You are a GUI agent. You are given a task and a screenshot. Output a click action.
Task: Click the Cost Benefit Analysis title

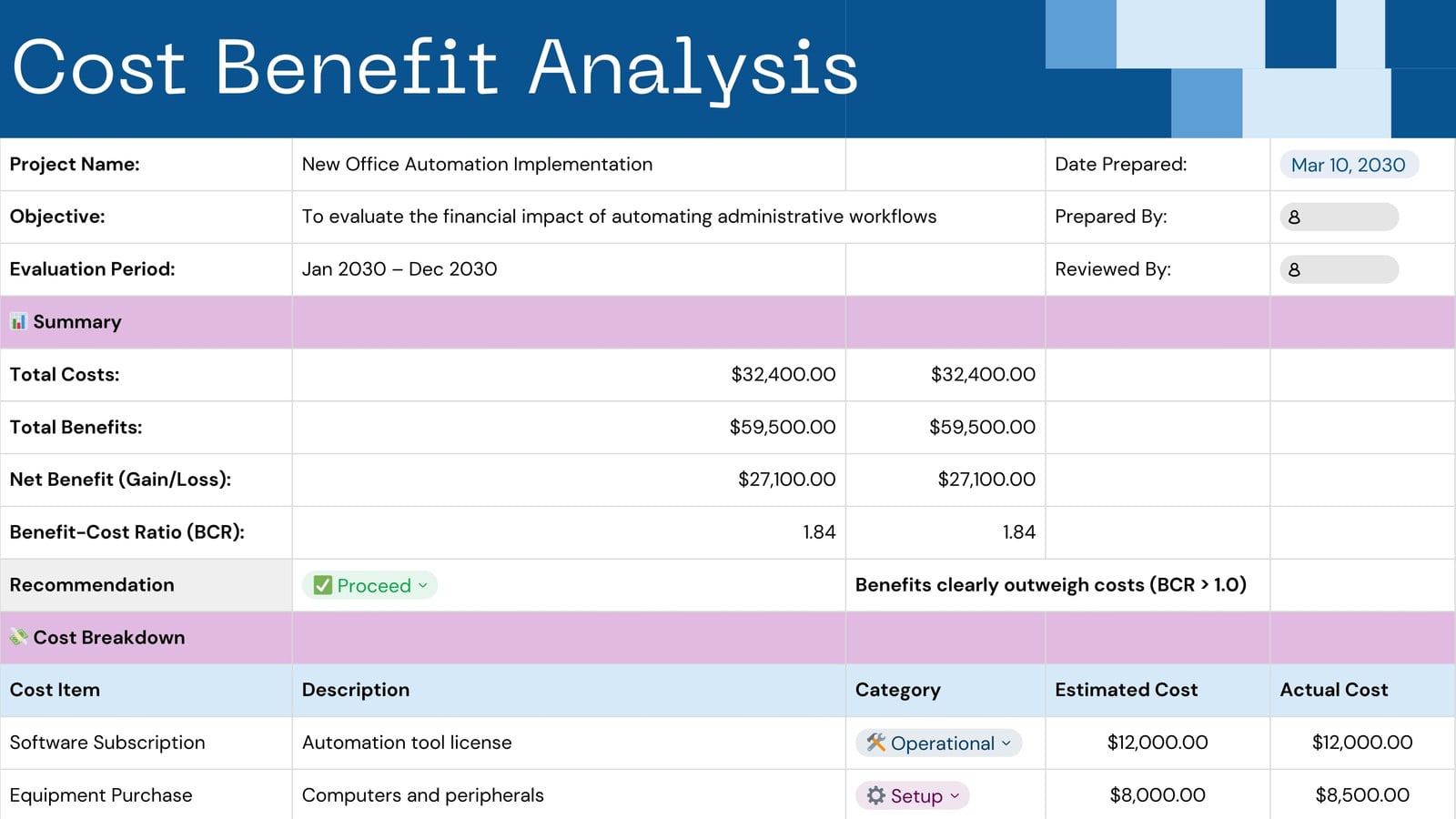point(435,68)
